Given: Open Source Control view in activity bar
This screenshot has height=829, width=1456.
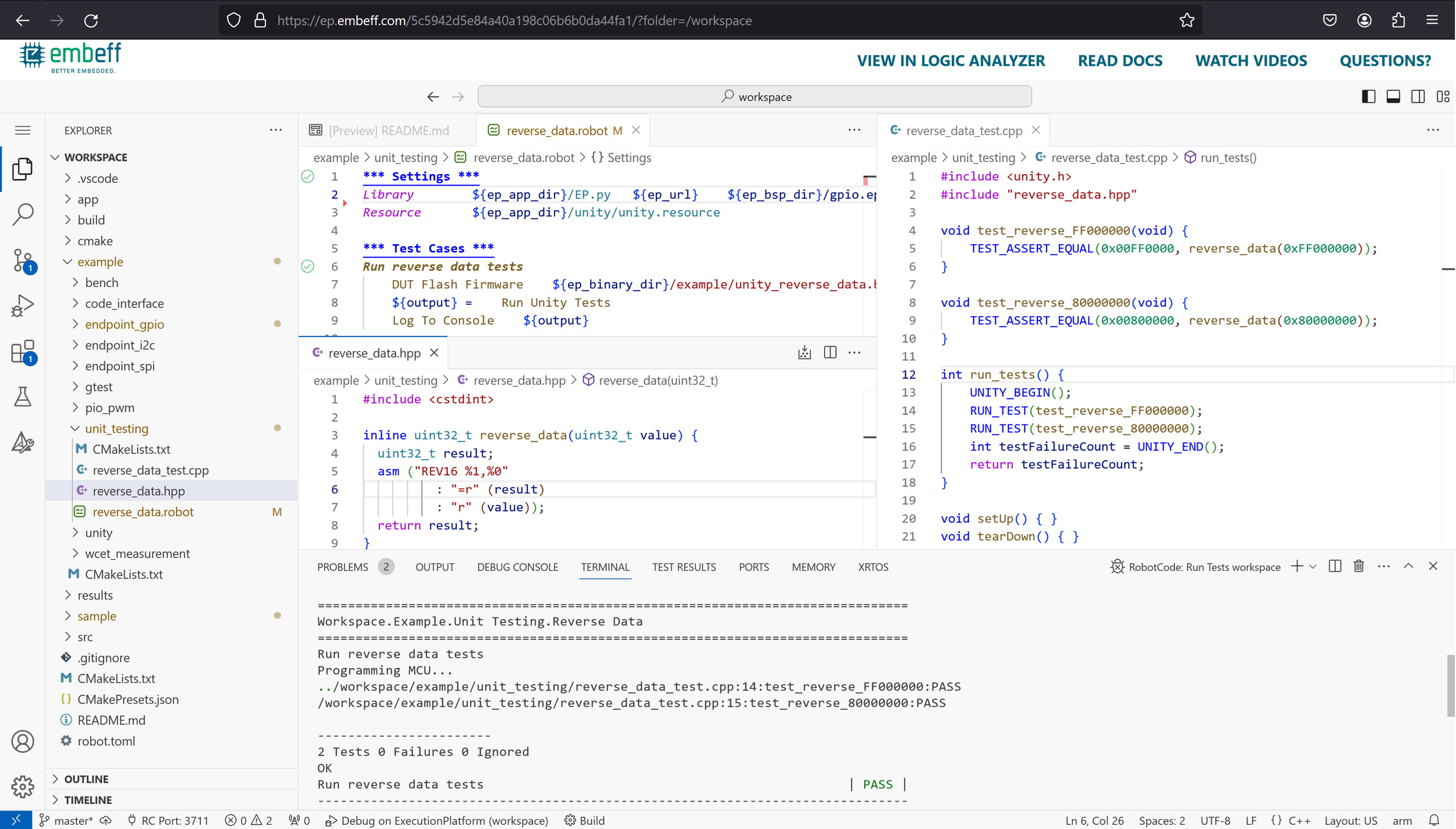Looking at the screenshot, I should point(23,260).
